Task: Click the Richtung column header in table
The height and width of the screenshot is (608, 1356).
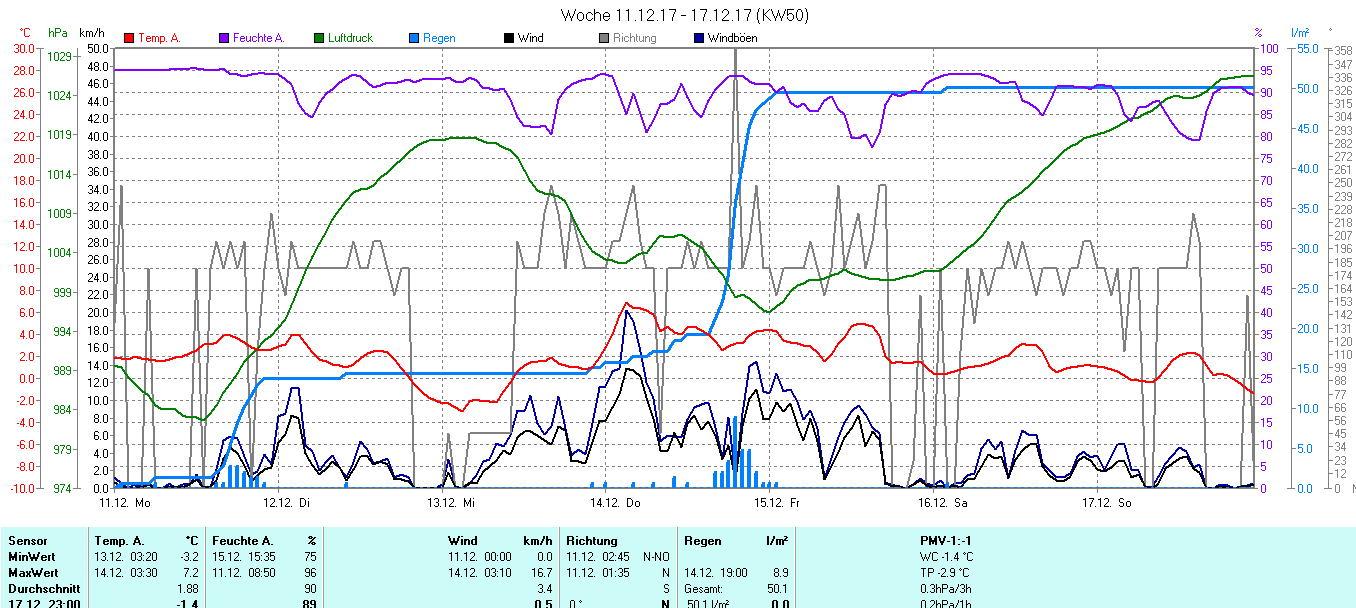Action: tap(592, 541)
